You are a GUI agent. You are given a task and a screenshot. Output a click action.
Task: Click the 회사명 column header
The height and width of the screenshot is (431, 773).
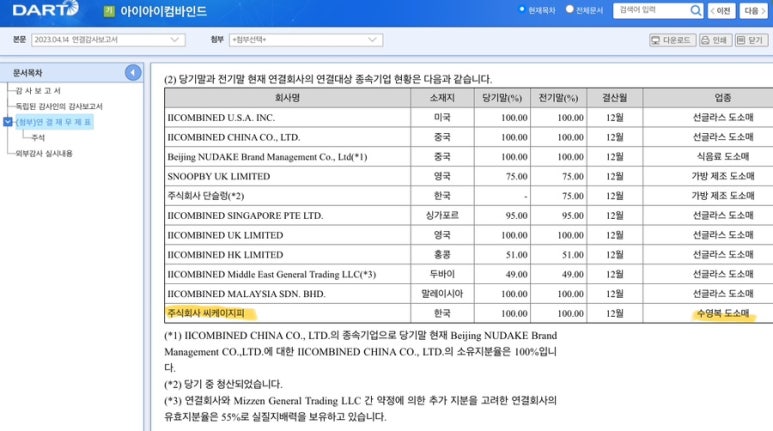point(287,98)
